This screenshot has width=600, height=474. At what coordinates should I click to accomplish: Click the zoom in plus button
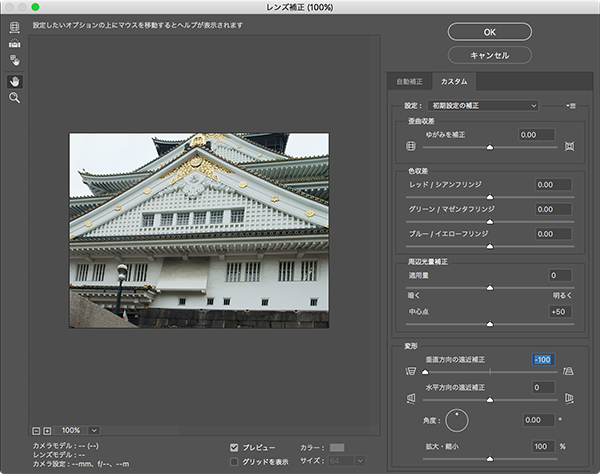(47, 430)
